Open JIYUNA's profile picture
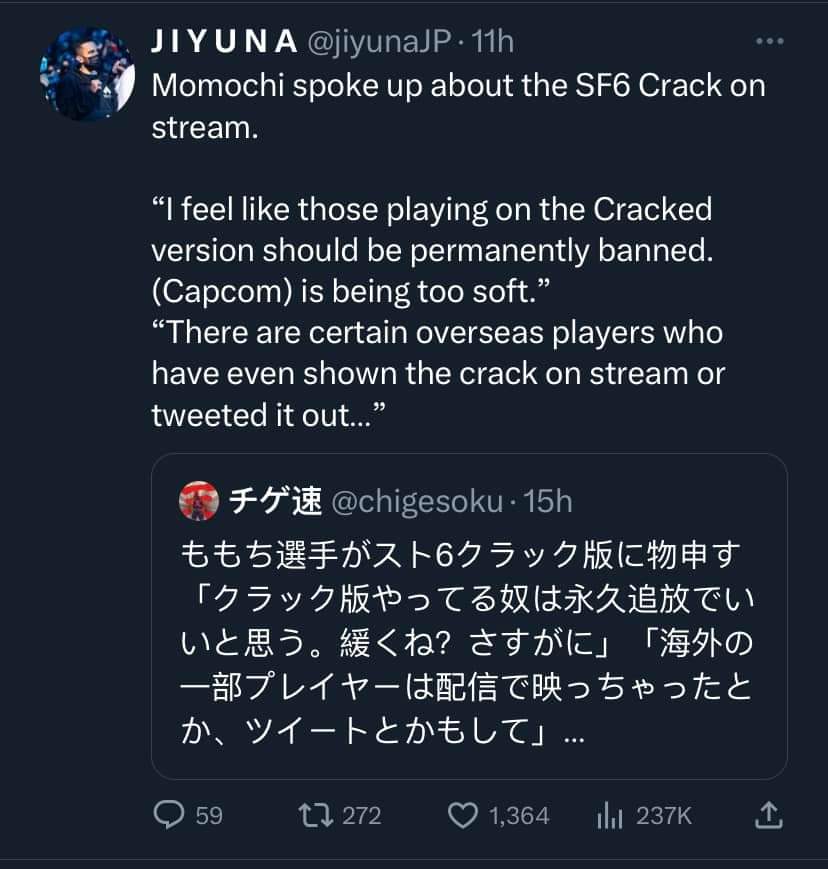This screenshot has width=828, height=869. pyautogui.click(x=86, y=73)
